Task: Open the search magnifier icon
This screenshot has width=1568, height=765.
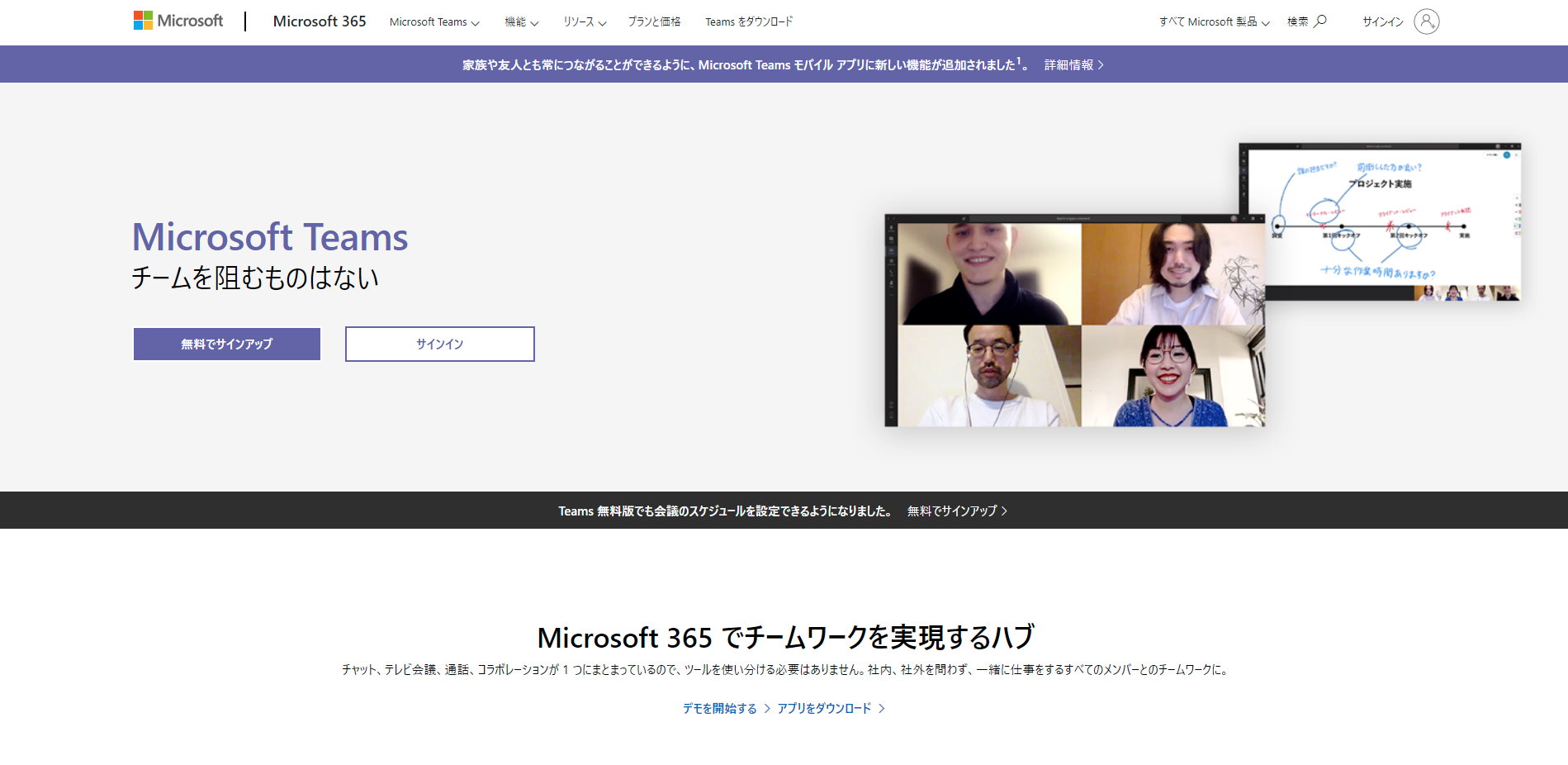Action: tap(1320, 21)
